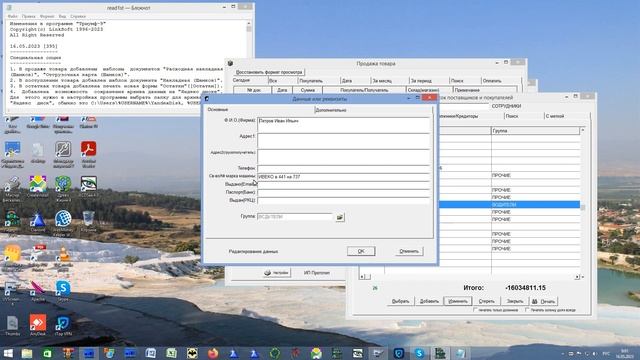Click the Паспорт(Банк) input field
Screen dimensions: 640x360
pos(344,192)
